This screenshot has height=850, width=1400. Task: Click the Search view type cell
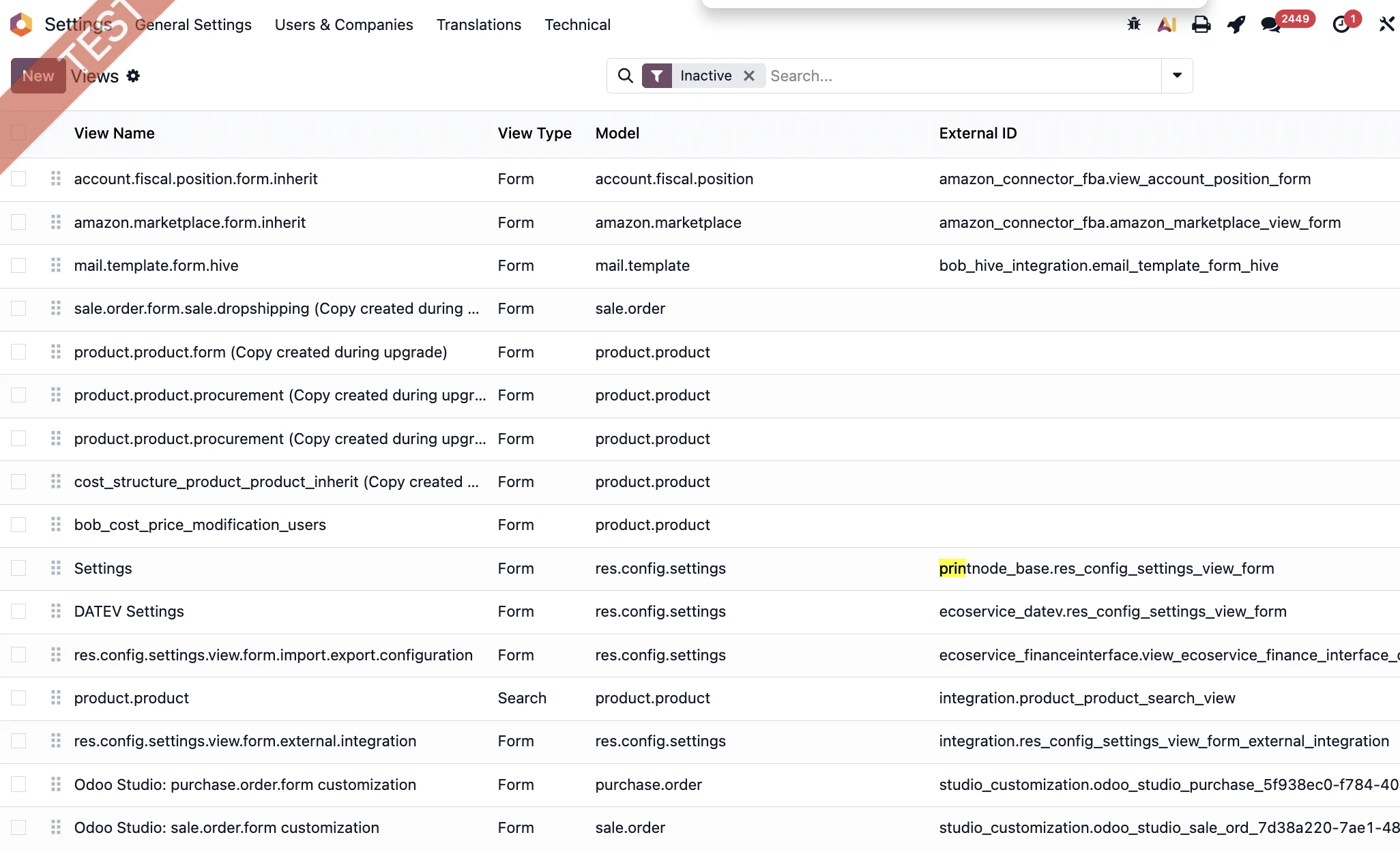[x=522, y=698]
